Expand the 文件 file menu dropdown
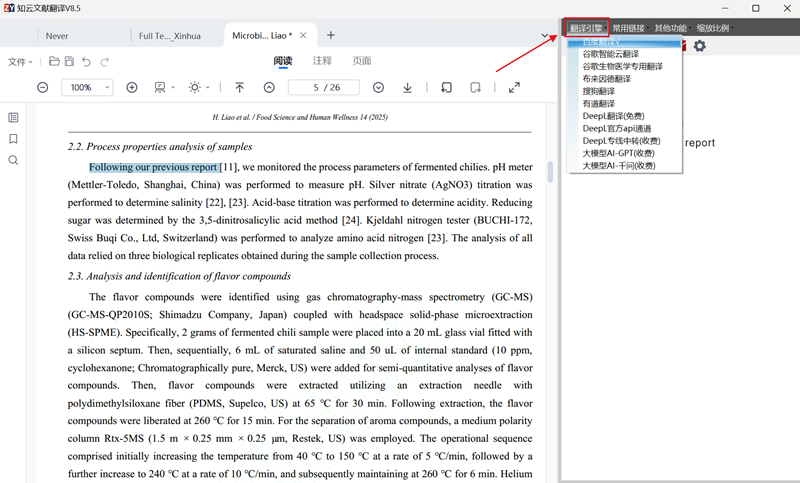800x483 pixels. pos(20,62)
